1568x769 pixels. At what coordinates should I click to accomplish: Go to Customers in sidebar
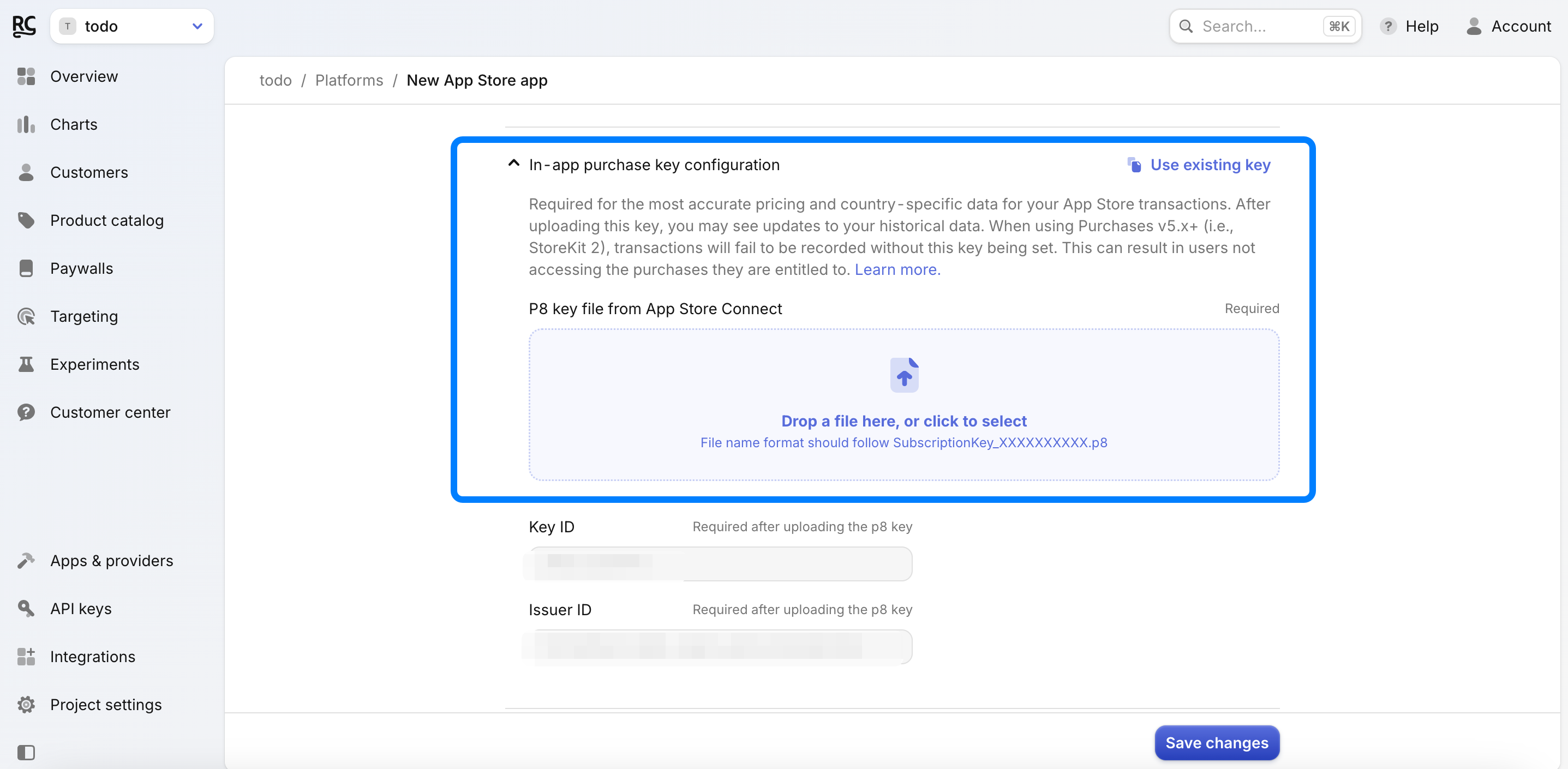[89, 173]
